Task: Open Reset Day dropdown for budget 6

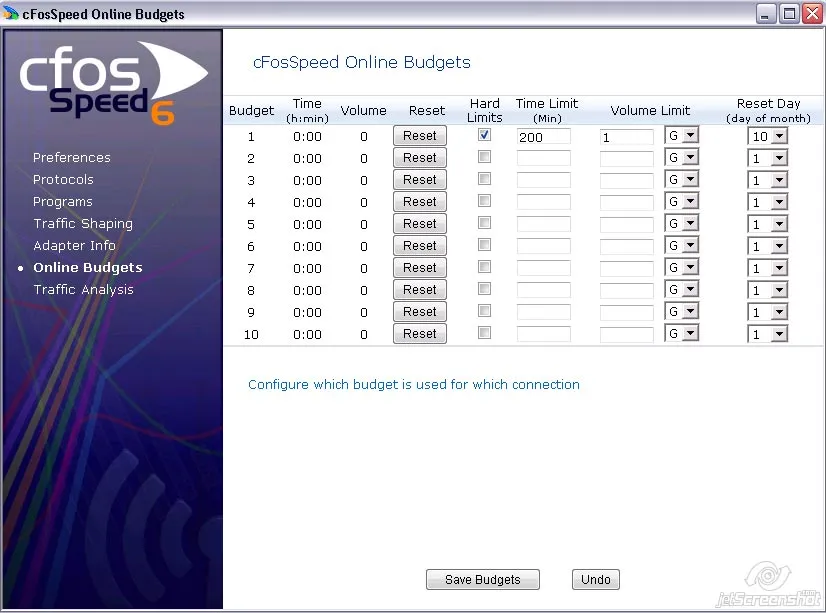Action: pos(768,246)
